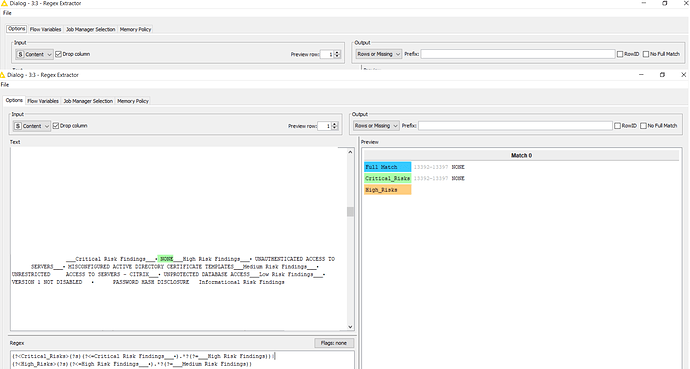Open Content column dropdown in back dialog

pos(35,54)
